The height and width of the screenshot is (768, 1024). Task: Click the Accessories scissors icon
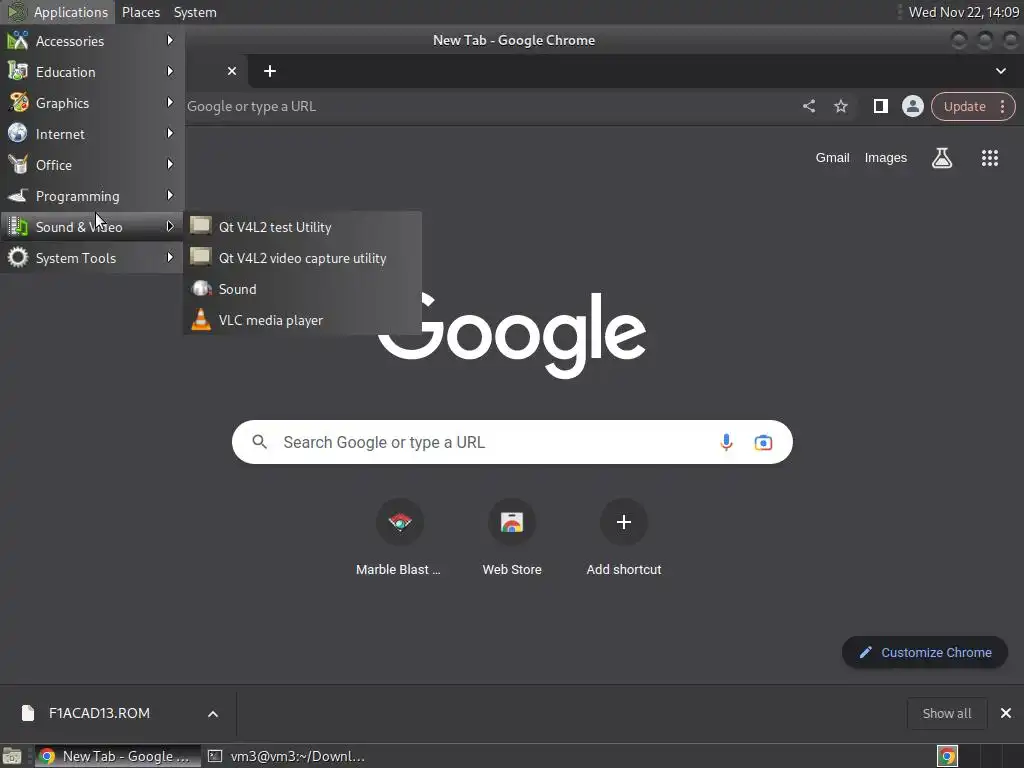[x=18, y=40]
